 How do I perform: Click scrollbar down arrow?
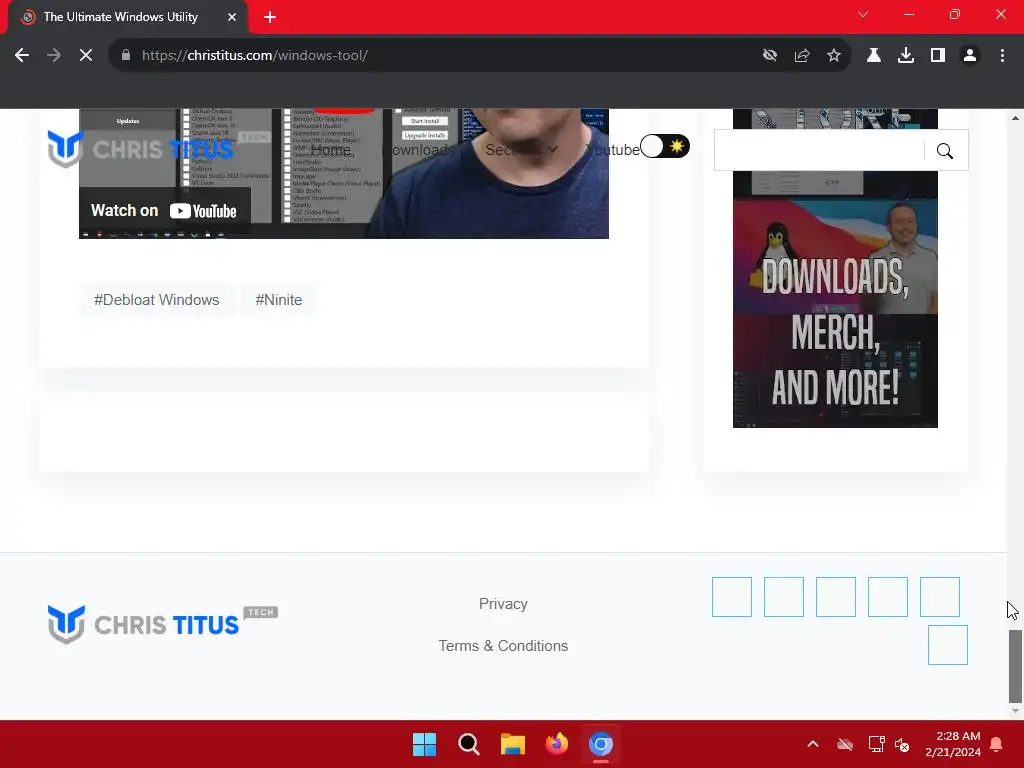[x=1015, y=711]
